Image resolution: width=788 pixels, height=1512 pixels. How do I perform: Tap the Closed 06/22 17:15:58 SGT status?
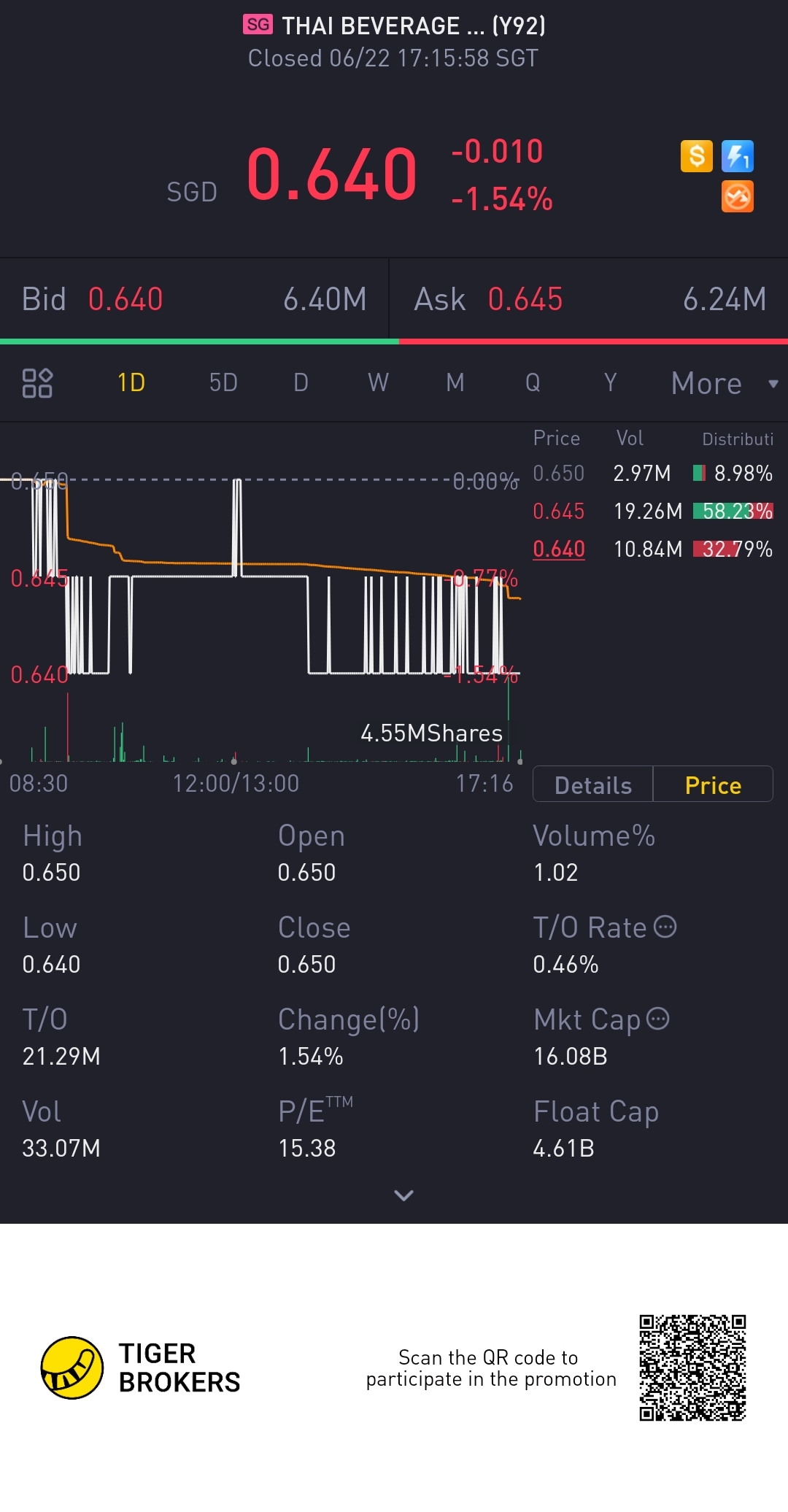(x=393, y=58)
